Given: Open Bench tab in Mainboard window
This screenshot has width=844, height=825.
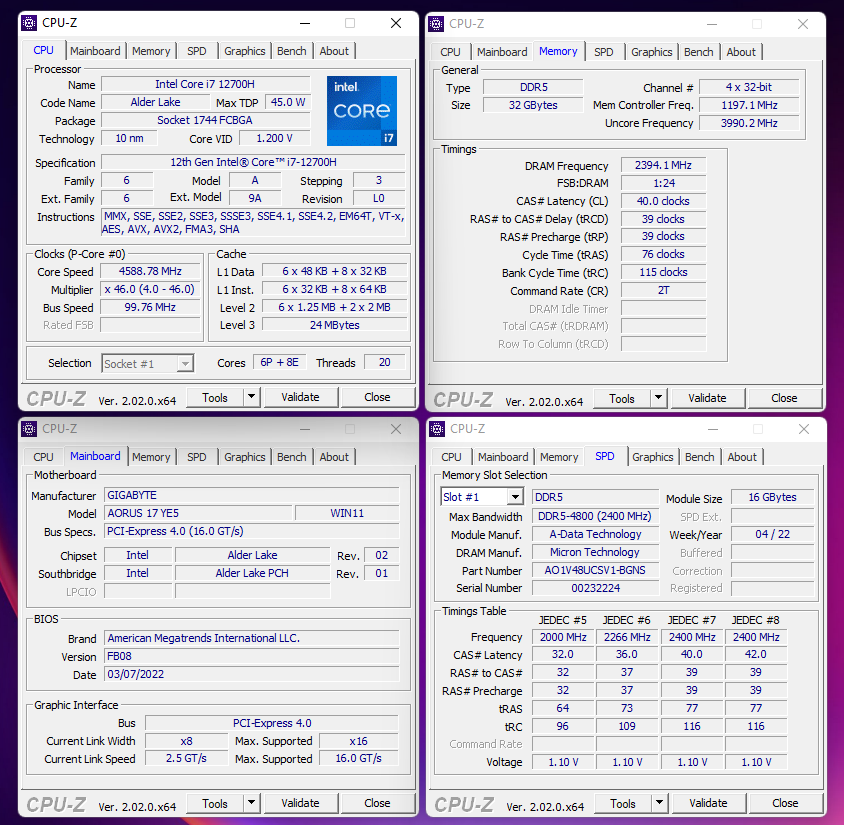Looking at the screenshot, I should click(x=292, y=457).
